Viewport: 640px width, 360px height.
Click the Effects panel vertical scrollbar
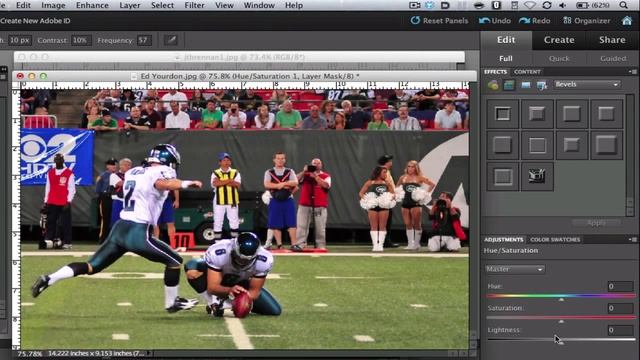click(x=630, y=155)
